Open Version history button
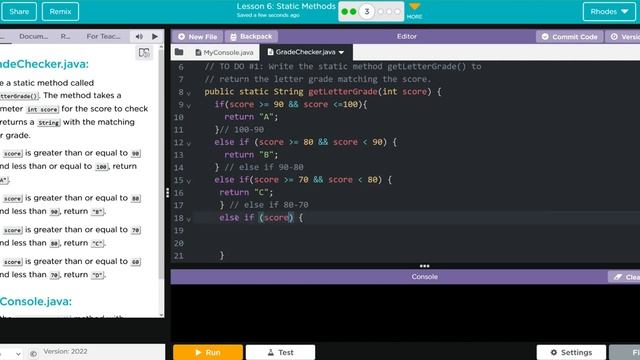This screenshot has height=360, width=640. (x=624, y=36)
